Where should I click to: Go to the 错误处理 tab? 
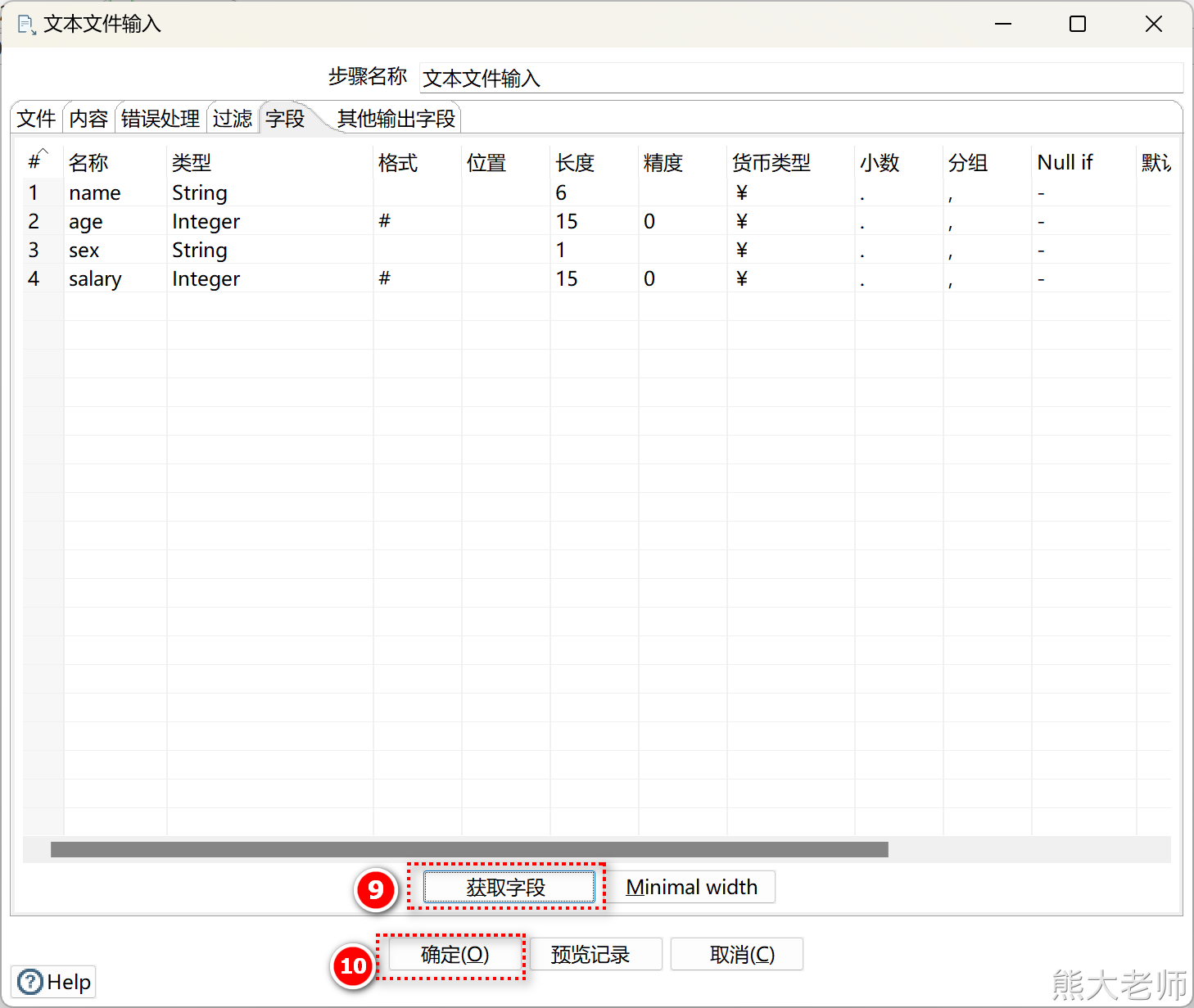[161, 119]
